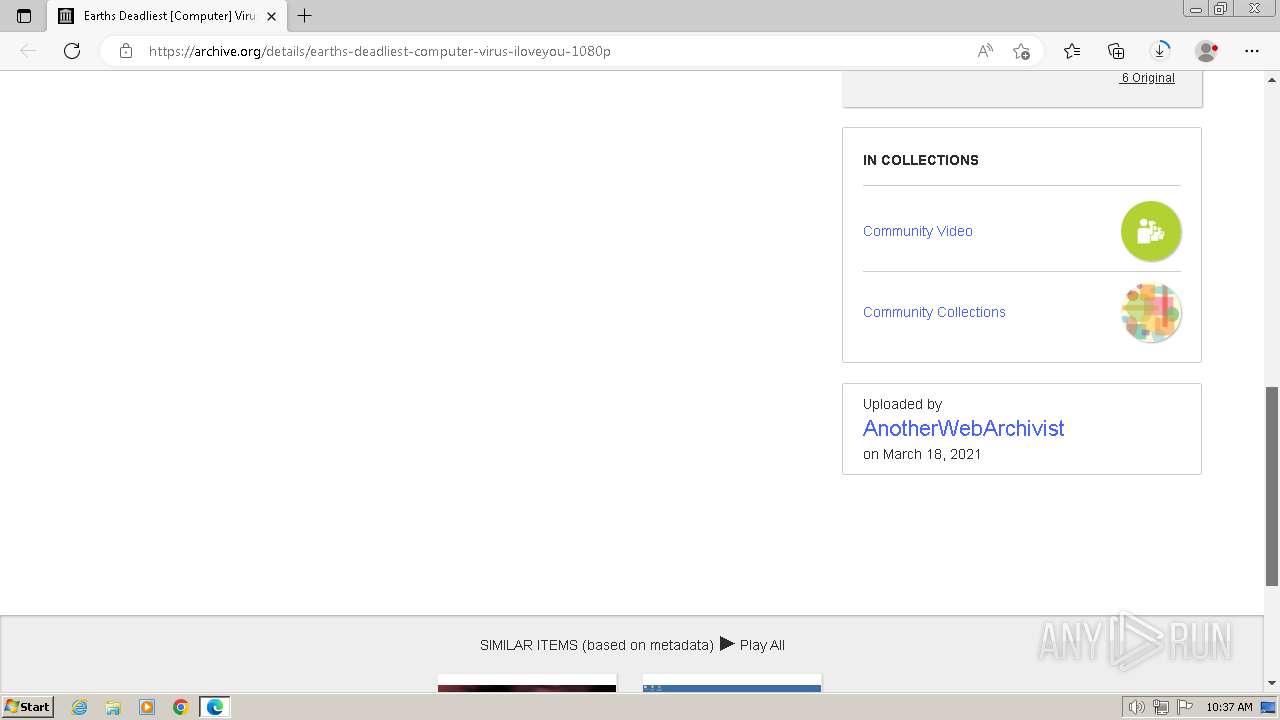This screenshot has width=1280, height=720.
Task: Switch to the Earths Deadliest Computer Virus tab
Action: (167, 16)
